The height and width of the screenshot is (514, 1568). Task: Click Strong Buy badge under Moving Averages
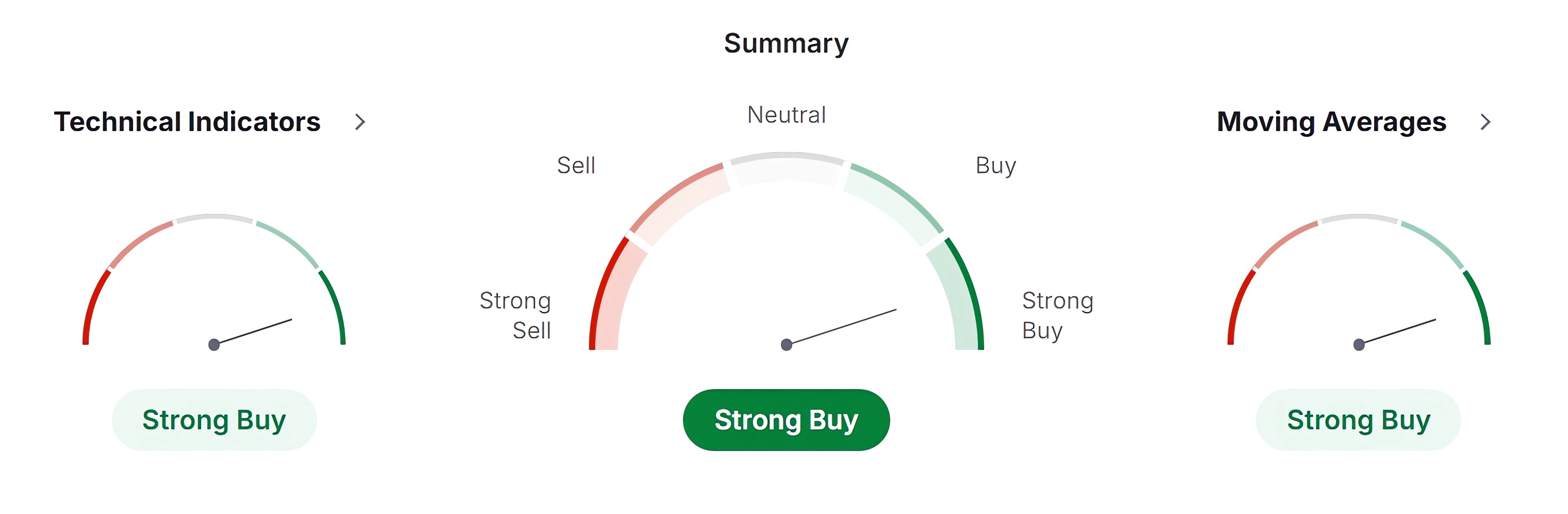click(x=1358, y=420)
